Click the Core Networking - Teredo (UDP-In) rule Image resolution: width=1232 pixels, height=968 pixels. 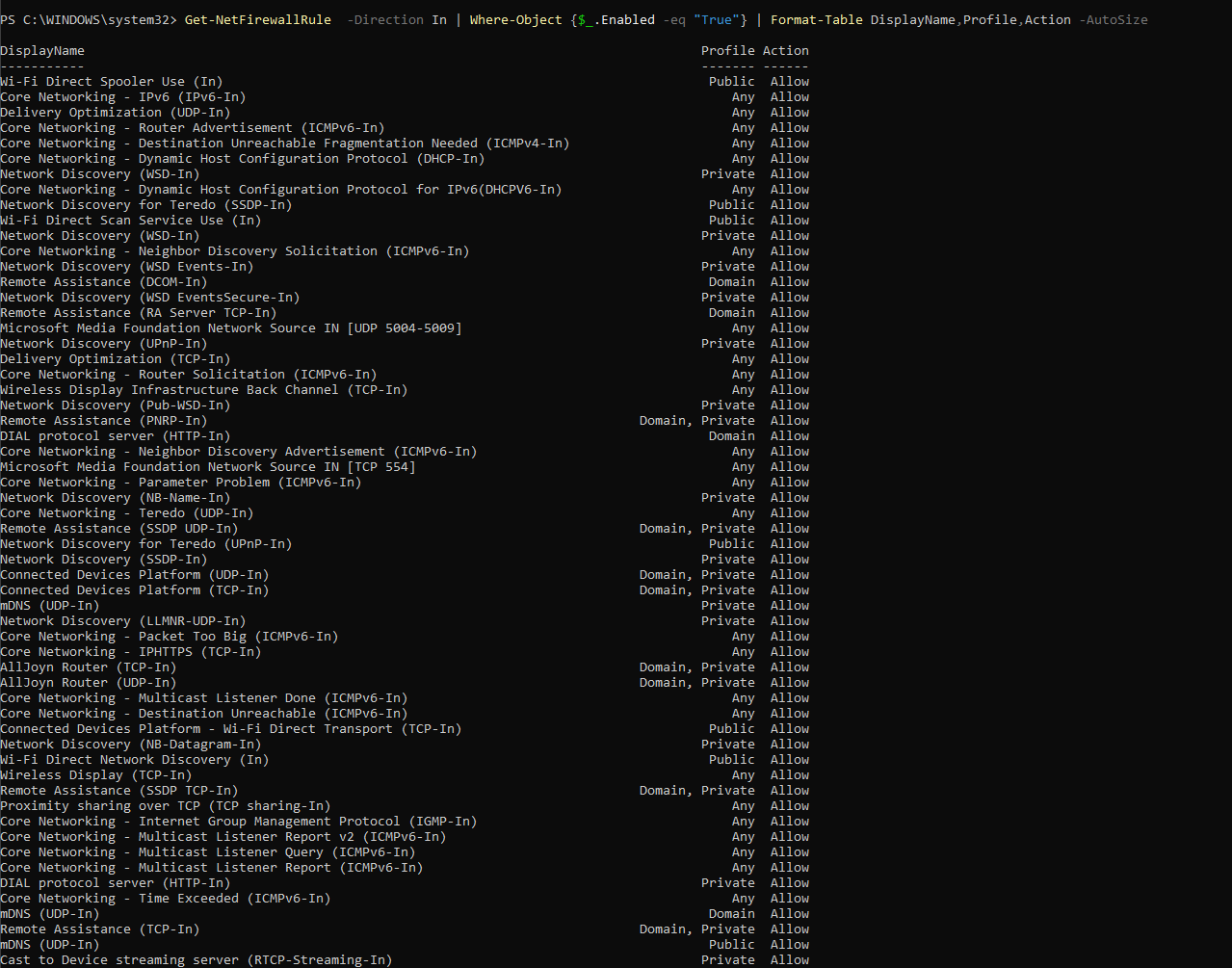coord(126,513)
